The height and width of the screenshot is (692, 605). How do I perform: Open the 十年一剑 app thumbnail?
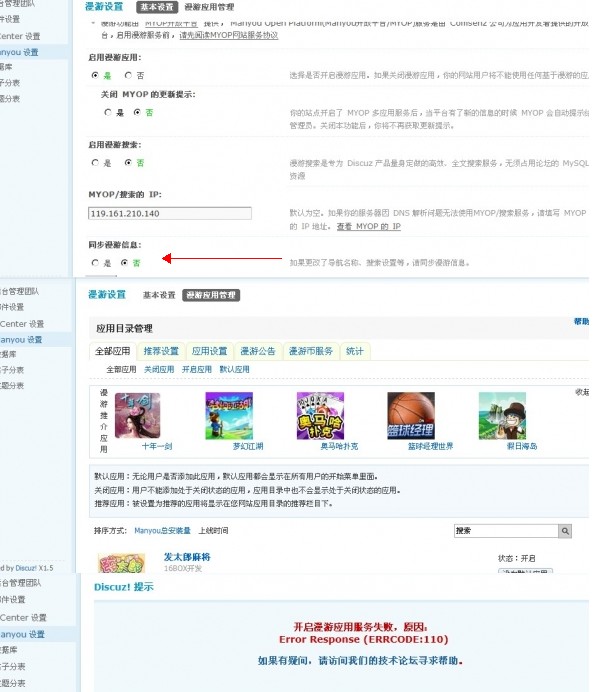(137, 415)
